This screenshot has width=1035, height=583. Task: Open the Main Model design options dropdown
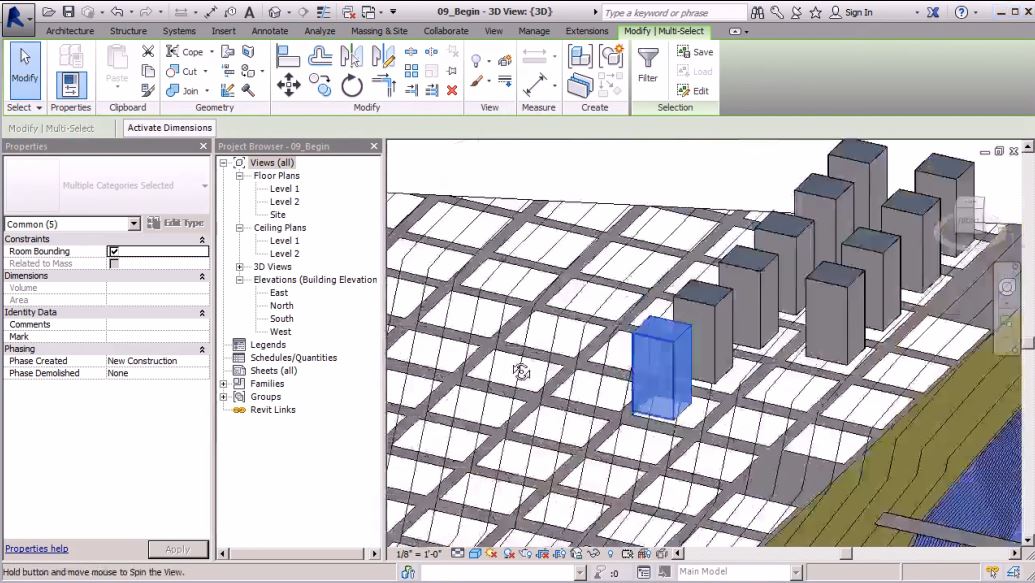point(796,572)
